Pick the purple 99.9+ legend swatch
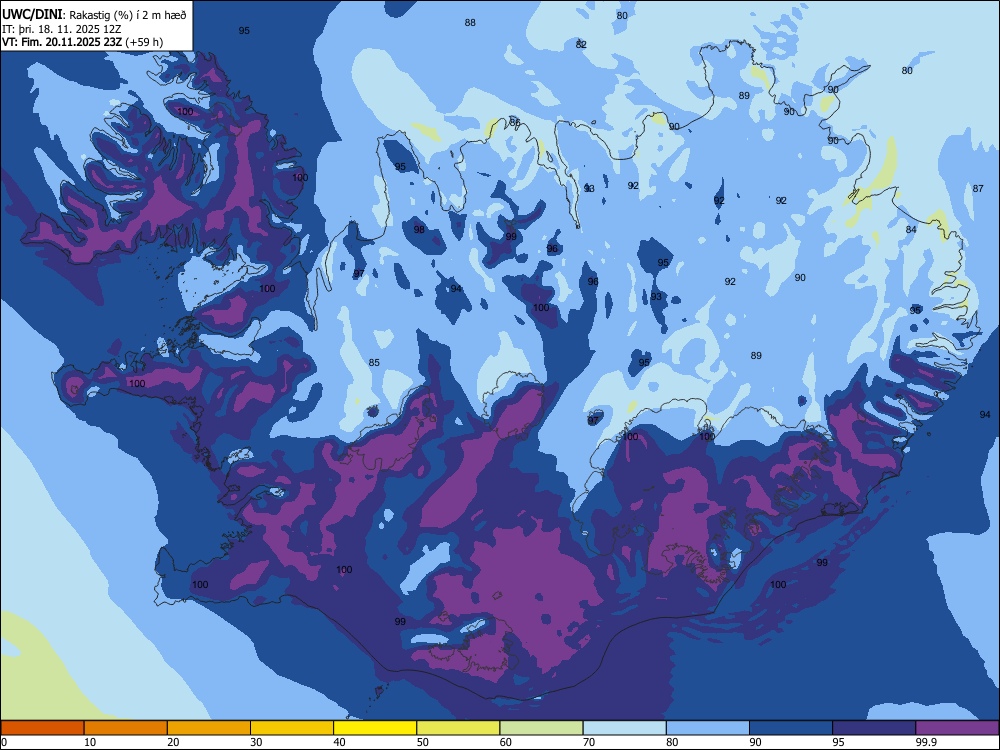1000x750 pixels. coord(957,728)
